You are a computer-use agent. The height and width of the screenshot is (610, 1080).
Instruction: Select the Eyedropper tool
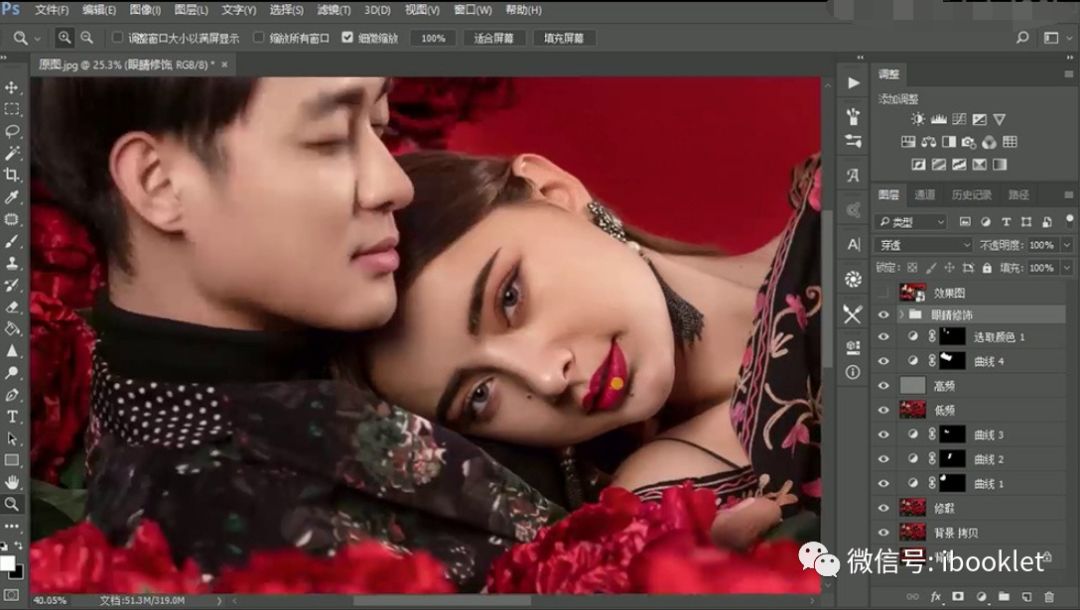[11, 192]
